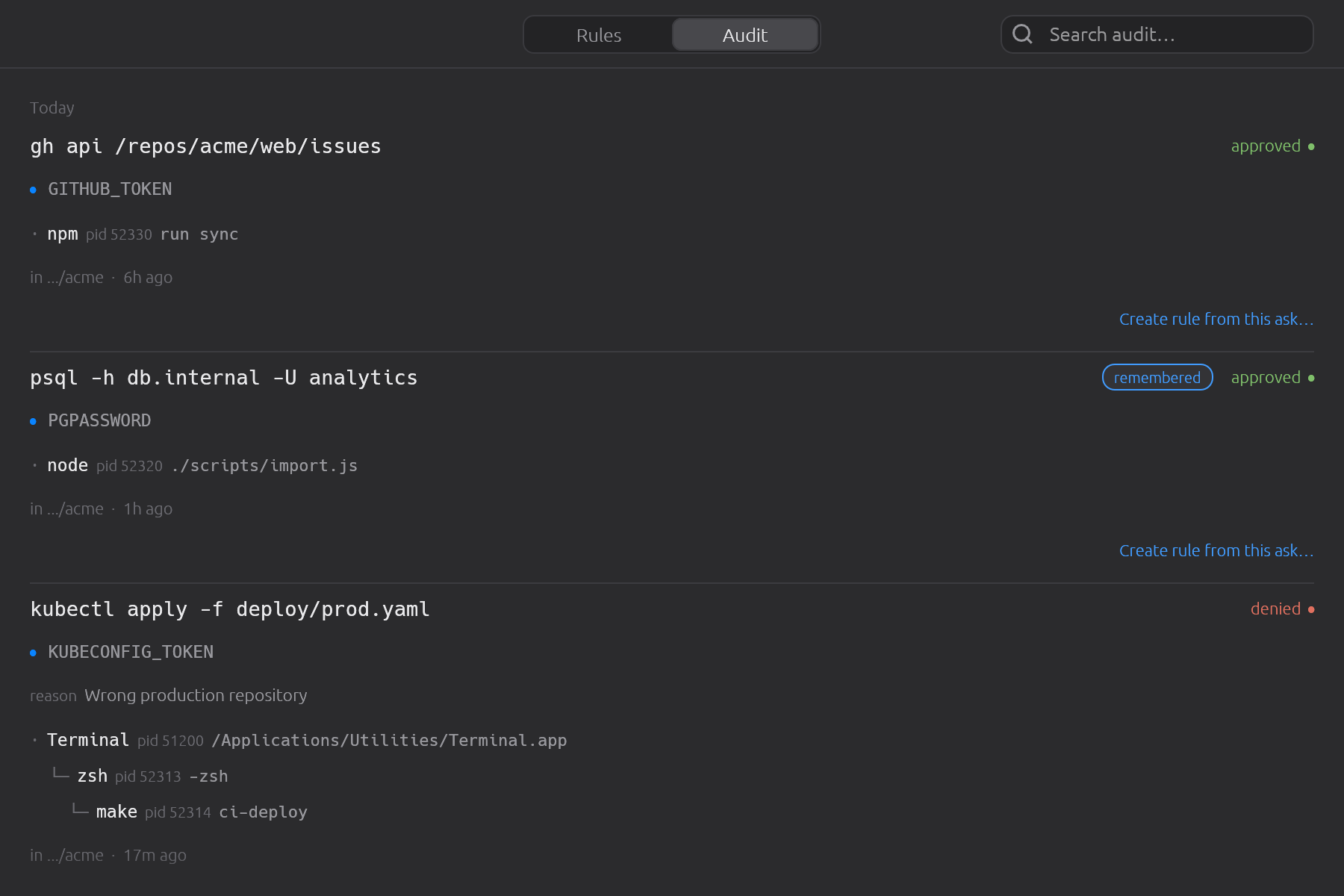Click the Today section header
The height and width of the screenshot is (896, 1344).
[52, 108]
